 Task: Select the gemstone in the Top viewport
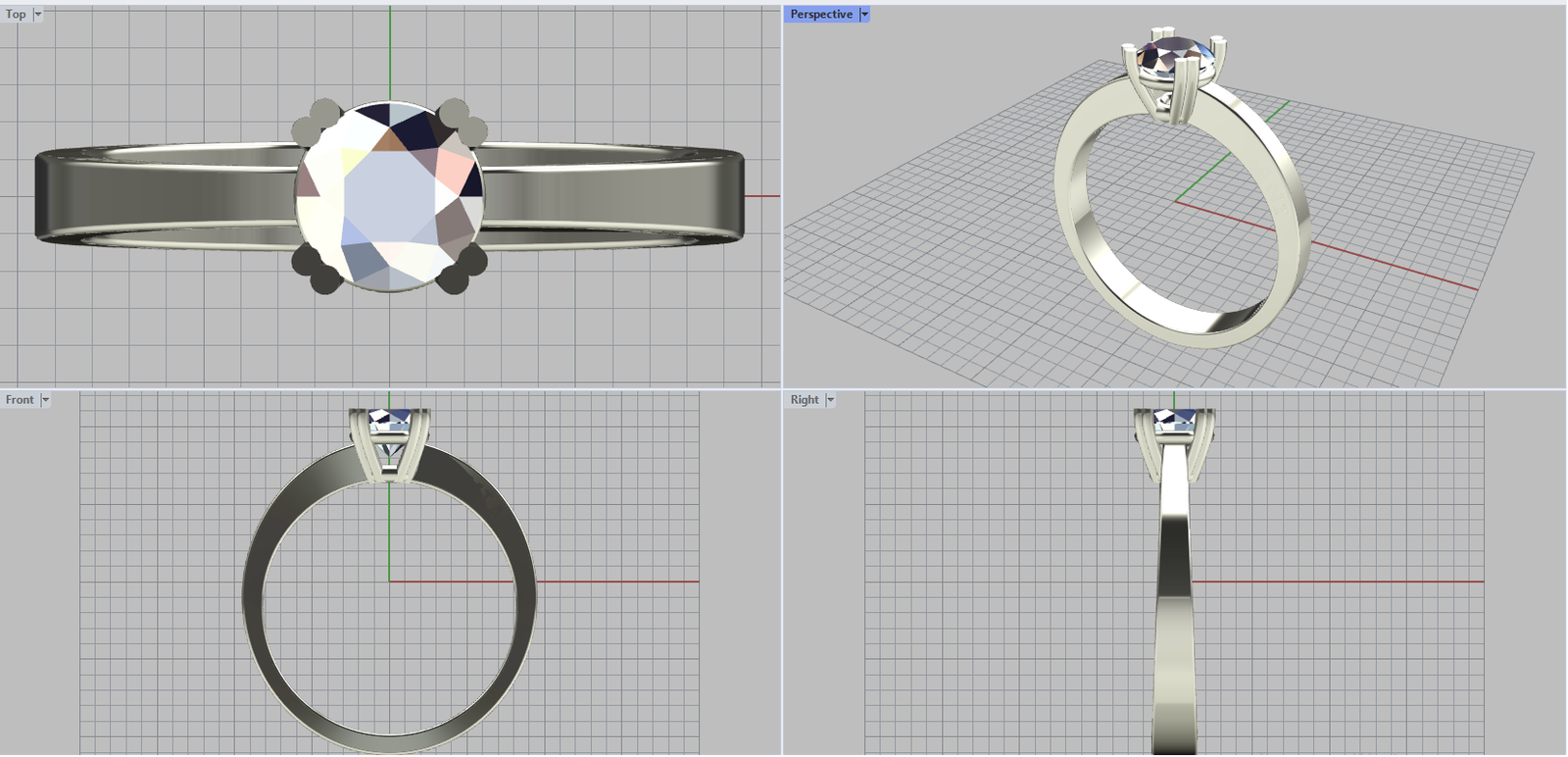[x=389, y=196]
